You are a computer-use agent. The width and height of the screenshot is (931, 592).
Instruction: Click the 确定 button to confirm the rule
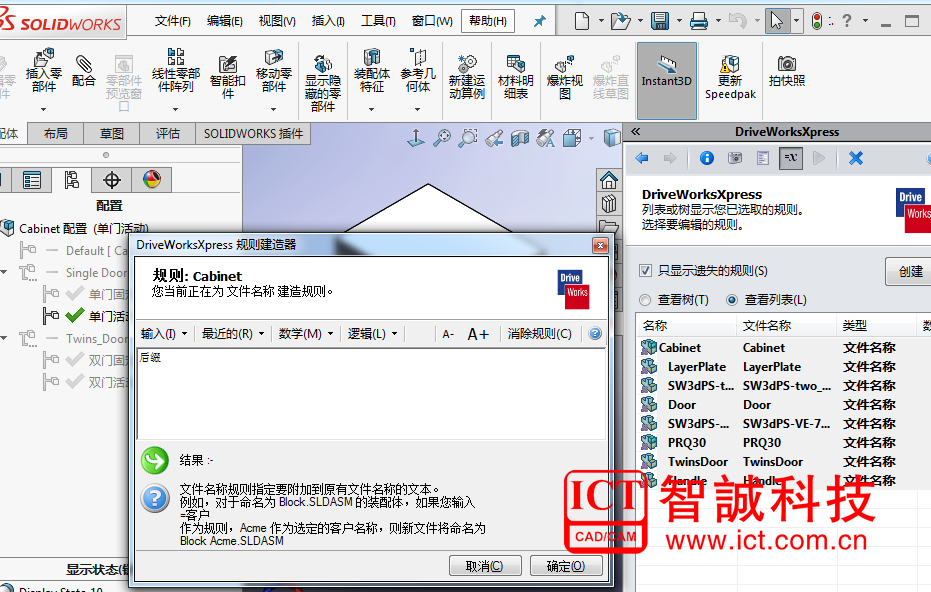coord(565,565)
